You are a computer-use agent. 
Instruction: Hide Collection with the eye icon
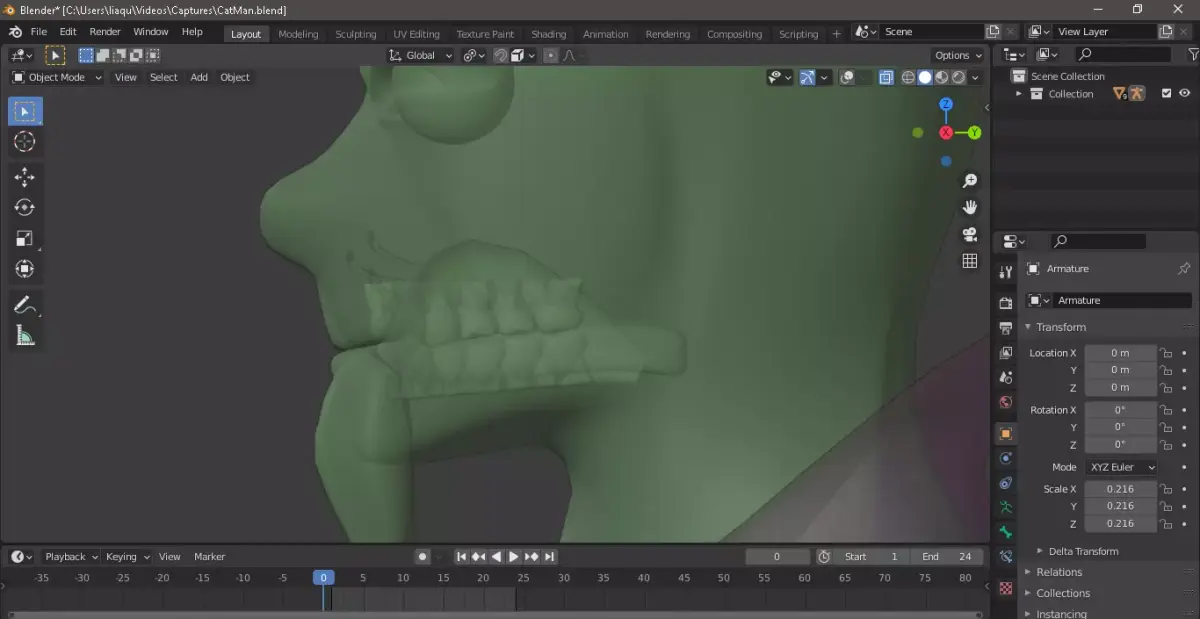coord(1185,94)
